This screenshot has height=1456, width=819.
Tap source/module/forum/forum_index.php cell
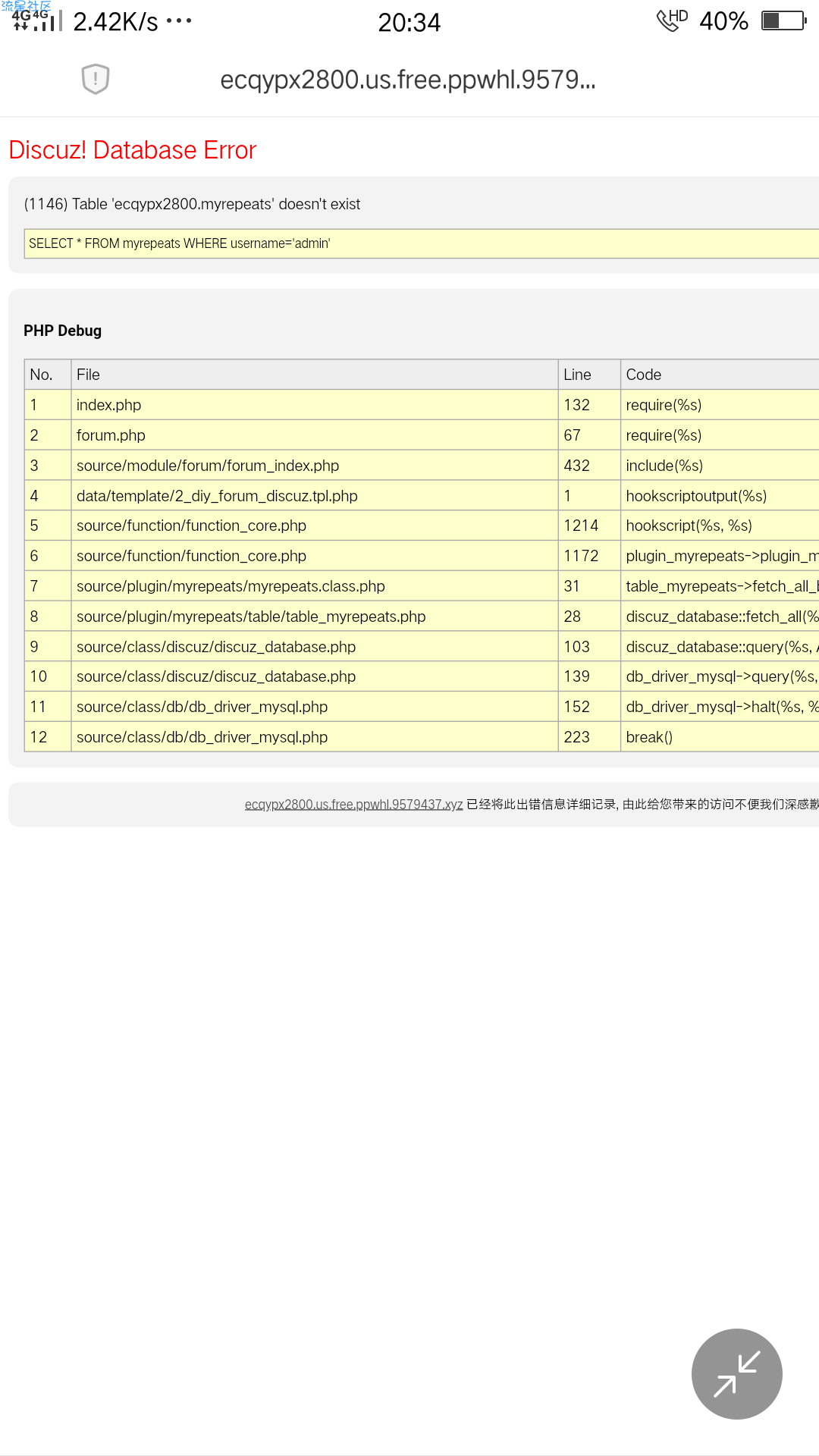pos(315,466)
